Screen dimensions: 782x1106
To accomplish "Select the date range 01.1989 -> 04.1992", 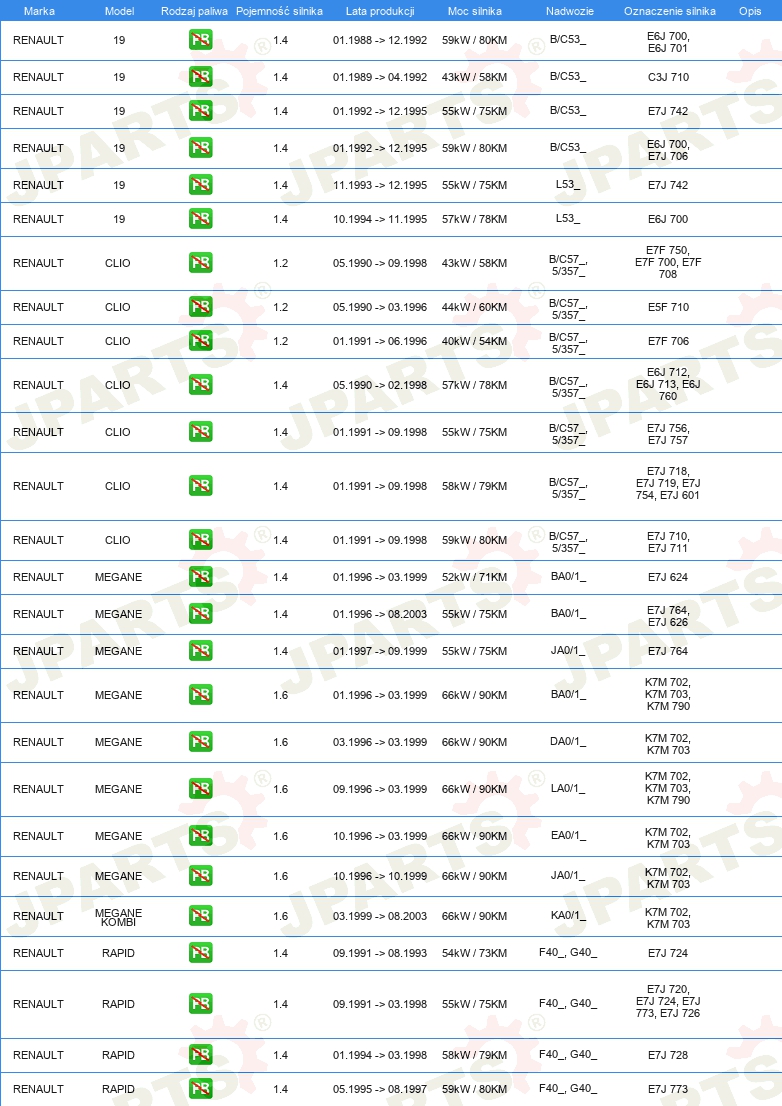I will click(380, 77).
